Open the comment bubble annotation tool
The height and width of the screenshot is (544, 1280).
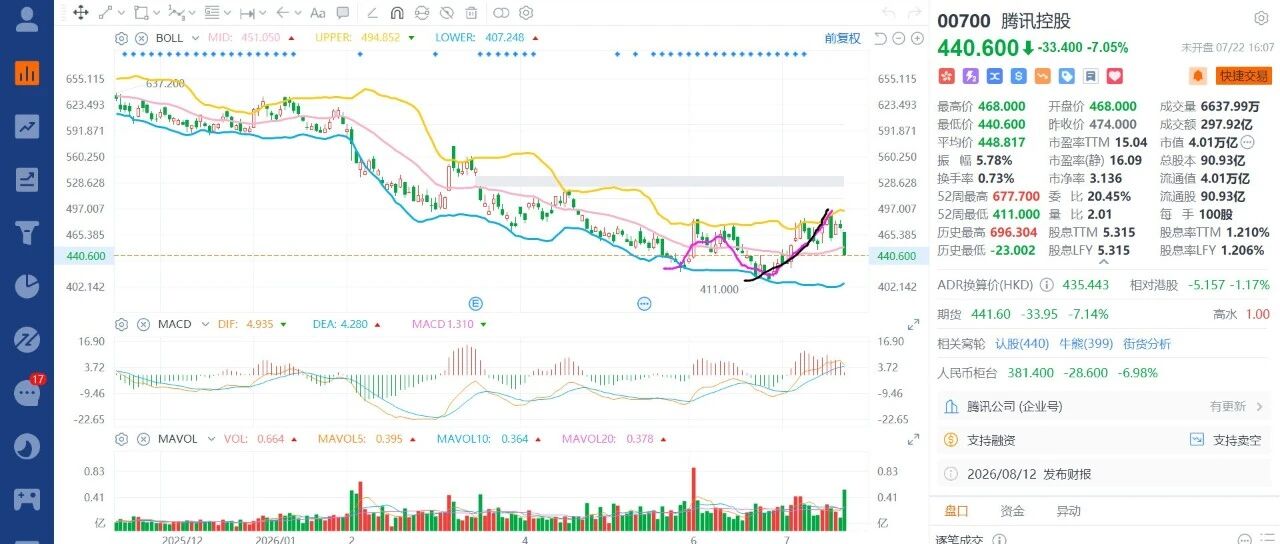pos(343,13)
